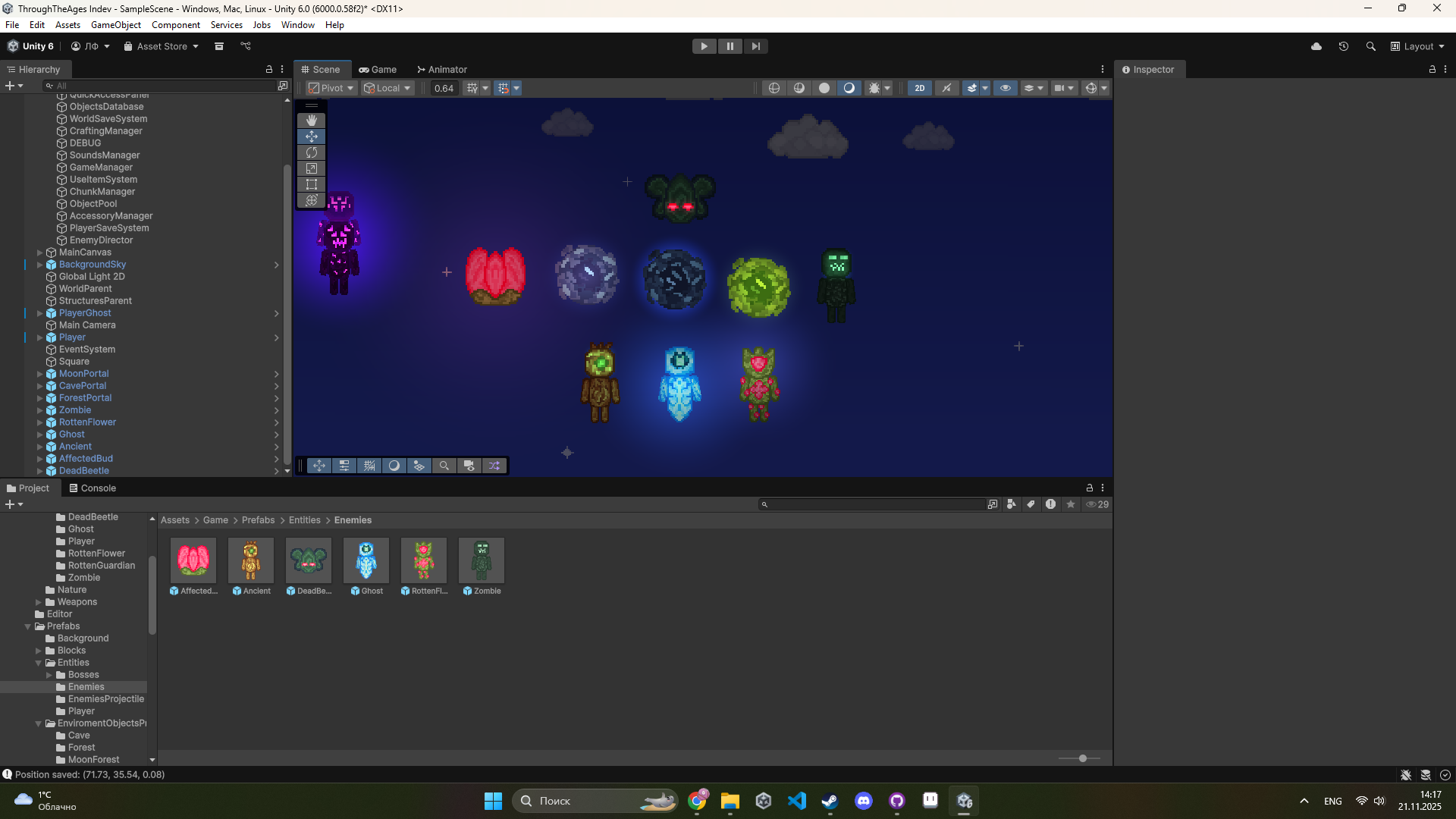This screenshot has width=1456, height=819.
Task: Select the Hand view tool
Action: (x=311, y=121)
